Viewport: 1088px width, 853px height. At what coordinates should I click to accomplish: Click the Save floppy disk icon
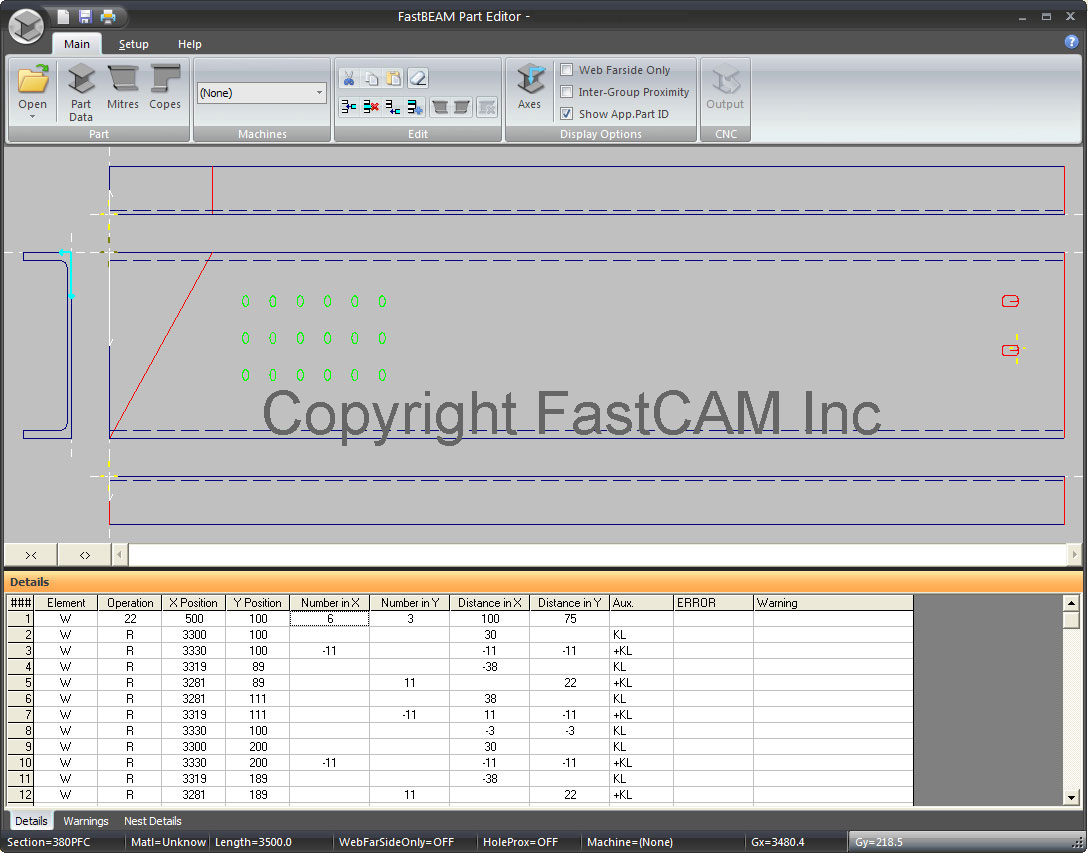85,16
